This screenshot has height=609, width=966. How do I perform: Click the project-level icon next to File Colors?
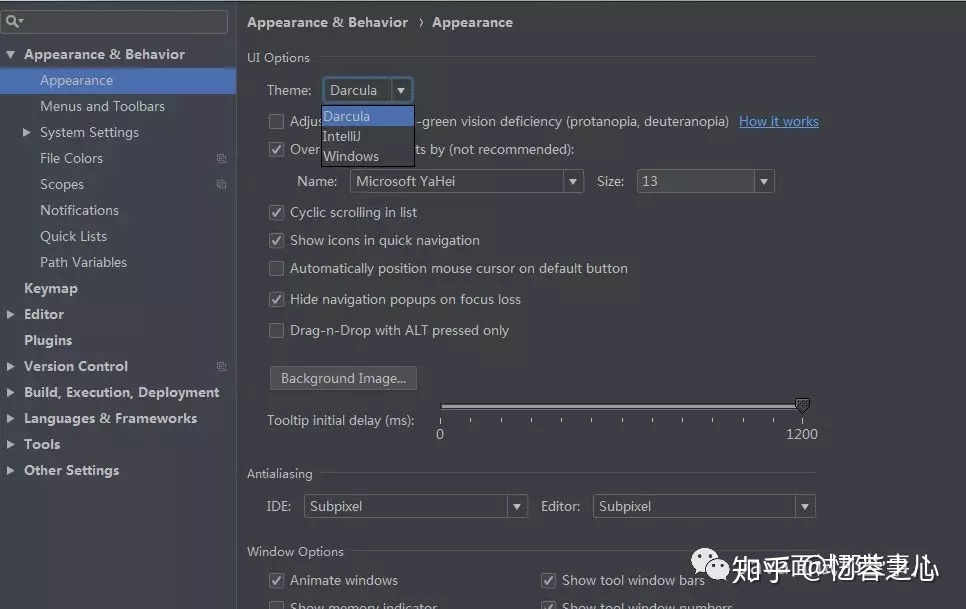(x=221, y=159)
